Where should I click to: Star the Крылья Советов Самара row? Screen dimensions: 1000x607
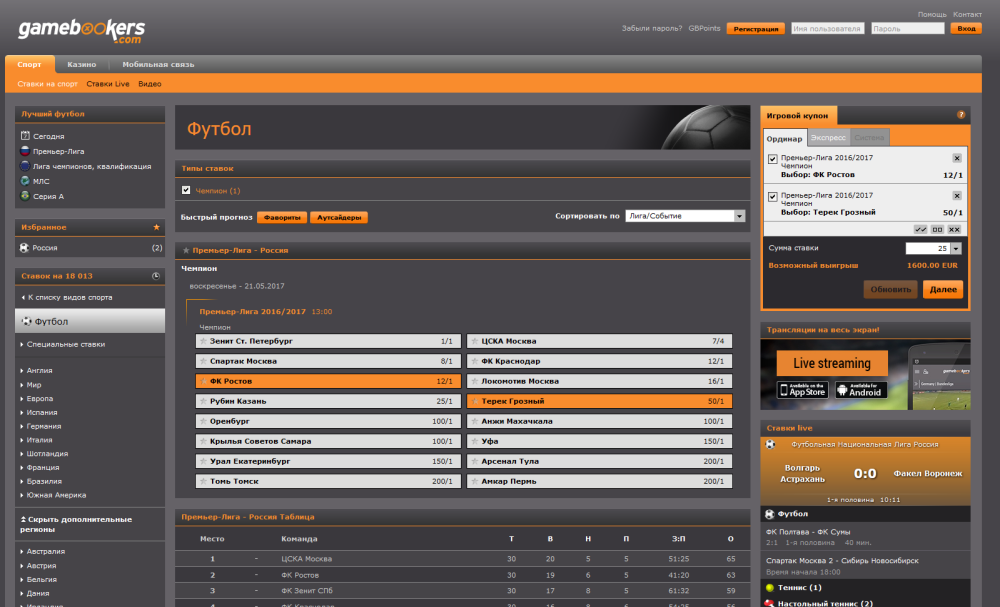203,441
